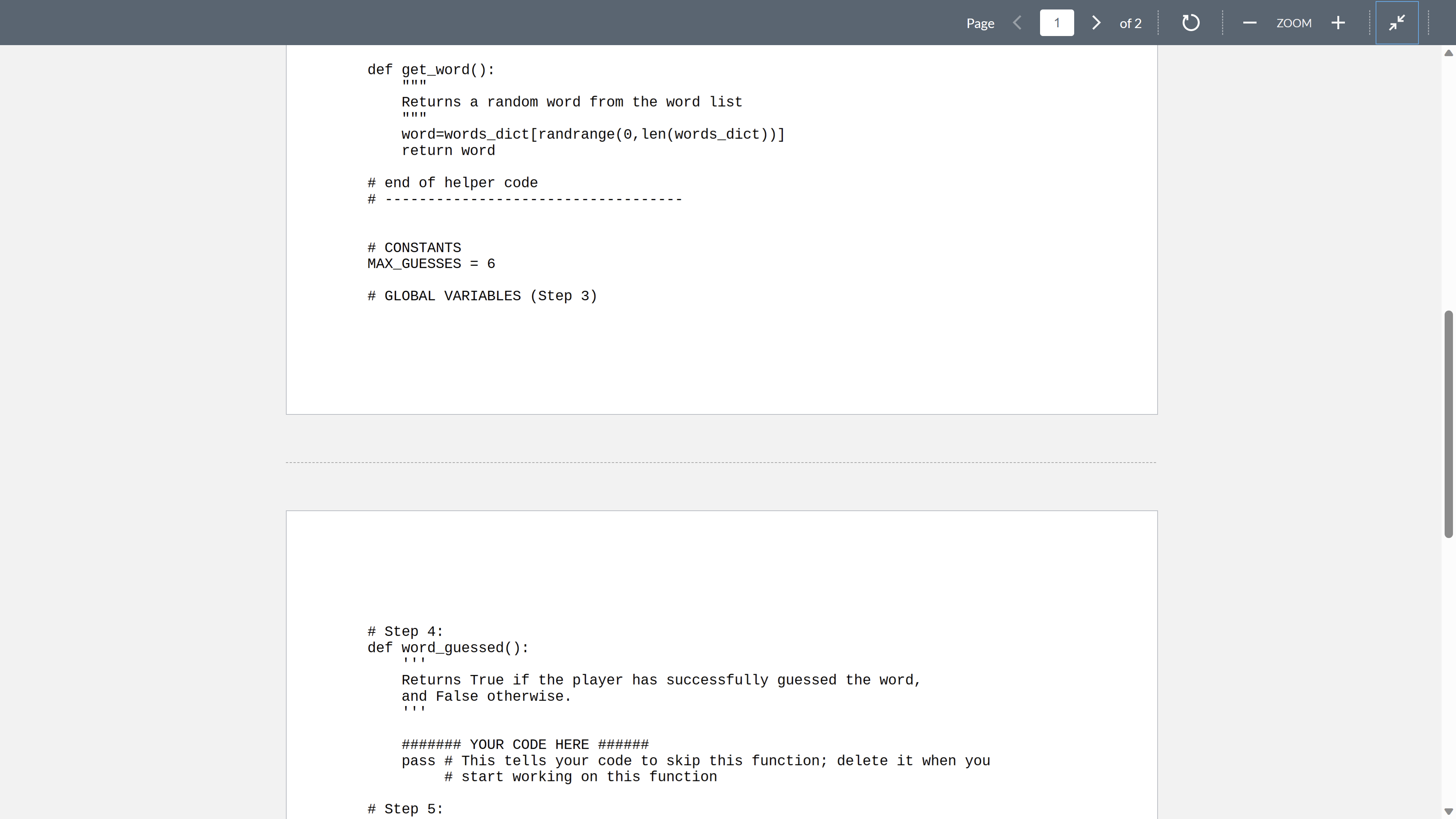Viewport: 1456px width, 819px height.
Task: Exit full screen with the collapse arrows icon
Action: (x=1396, y=23)
